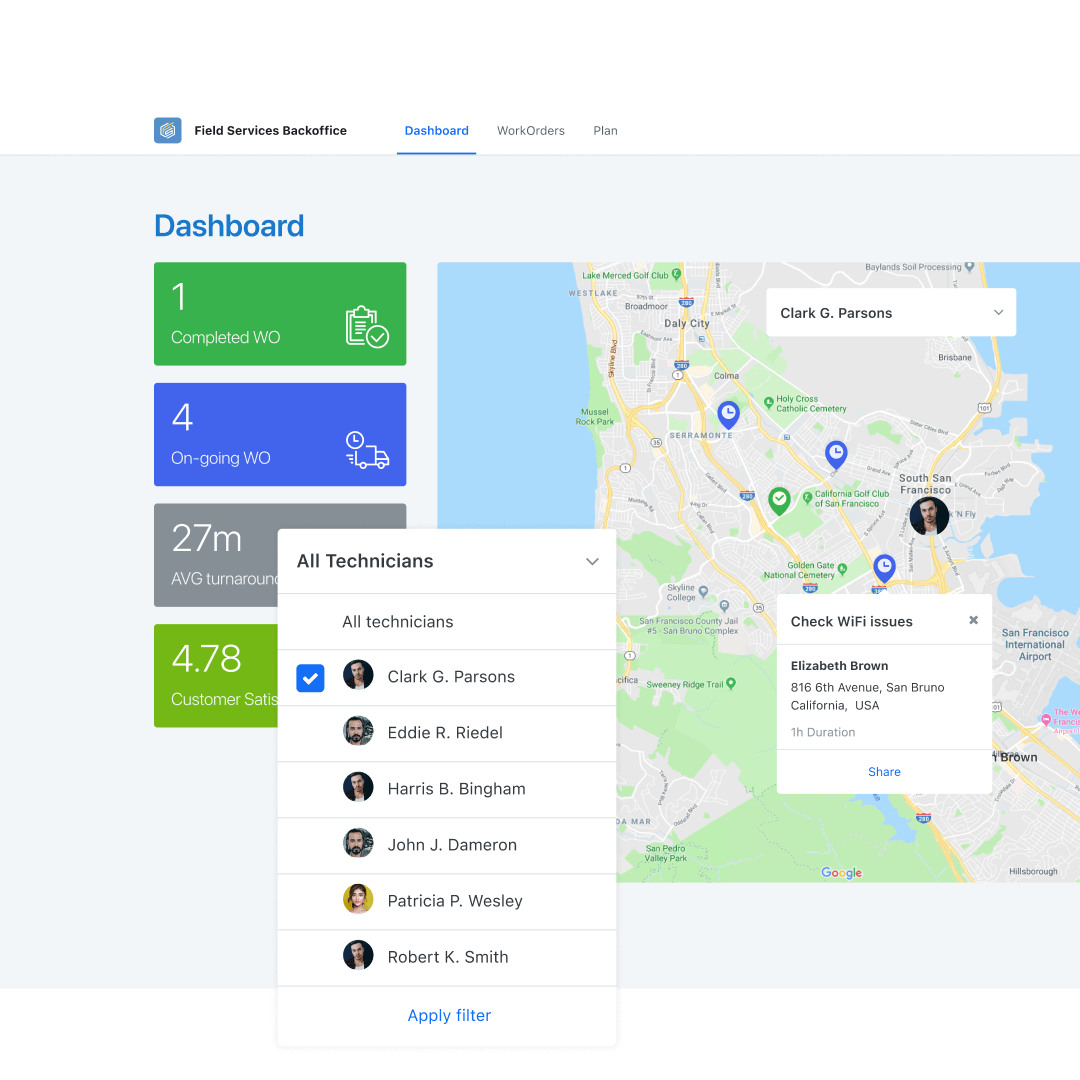Switch to the WorkOrders tab
The image size is (1080, 1080).
(x=531, y=130)
